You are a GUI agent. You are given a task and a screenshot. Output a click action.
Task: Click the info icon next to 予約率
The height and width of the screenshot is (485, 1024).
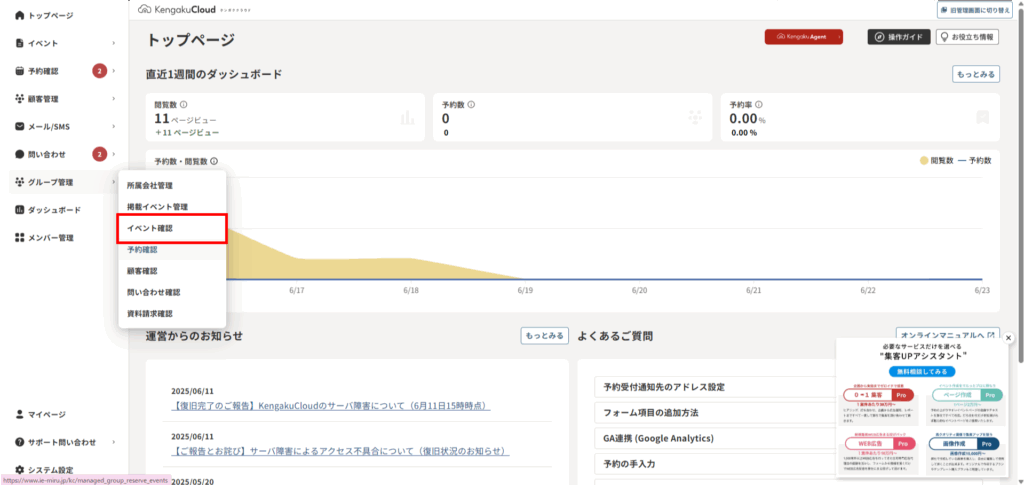tap(761, 104)
